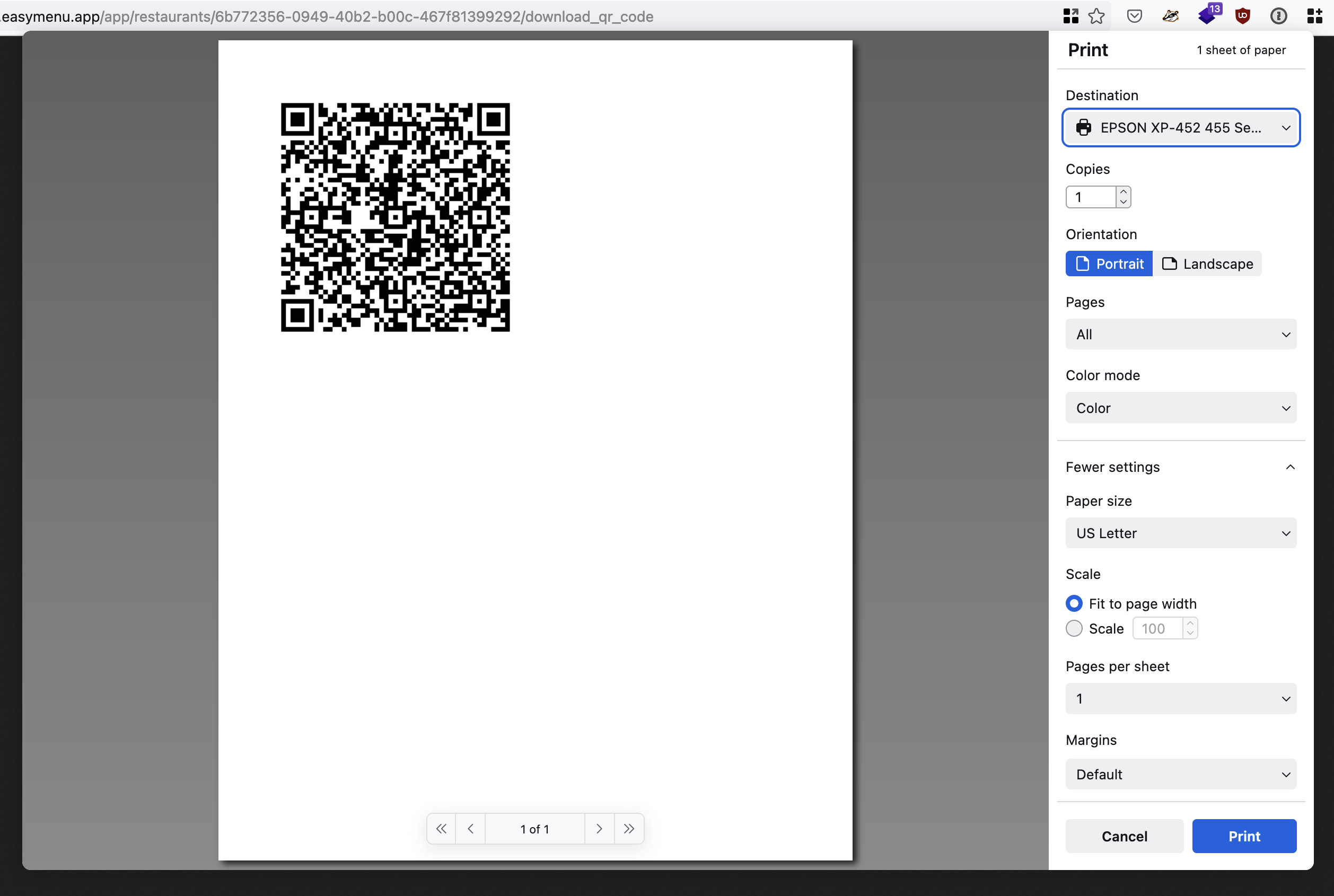The height and width of the screenshot is (896, 1334).
Task: Go to next page in preview
Action: 599,829
